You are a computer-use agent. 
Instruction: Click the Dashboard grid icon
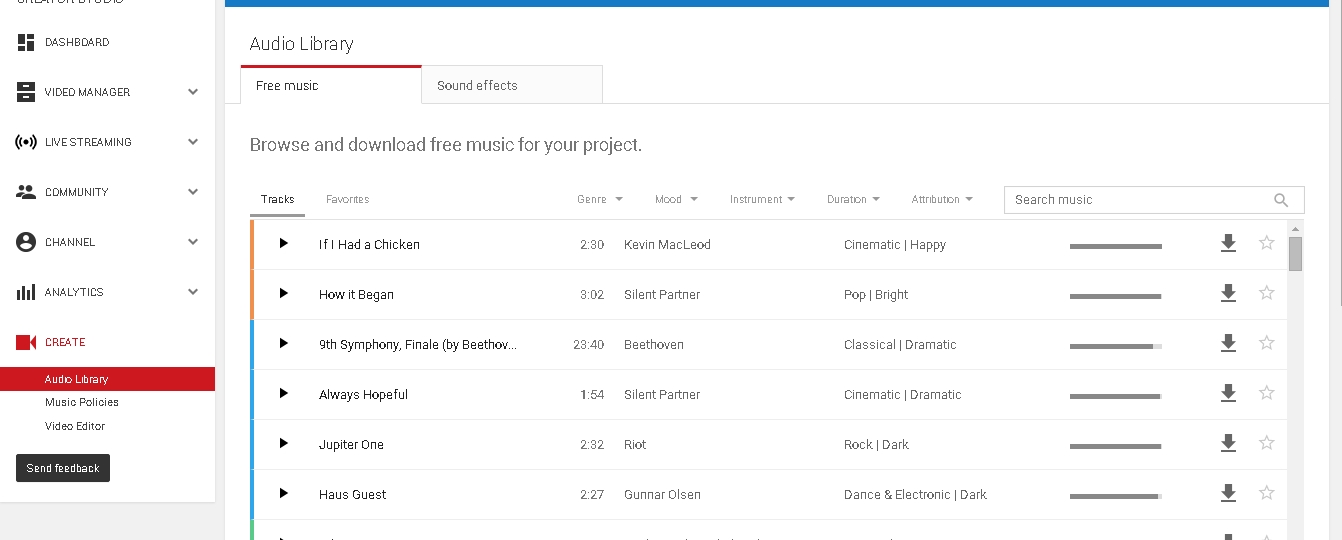click(x=26, y=42)
